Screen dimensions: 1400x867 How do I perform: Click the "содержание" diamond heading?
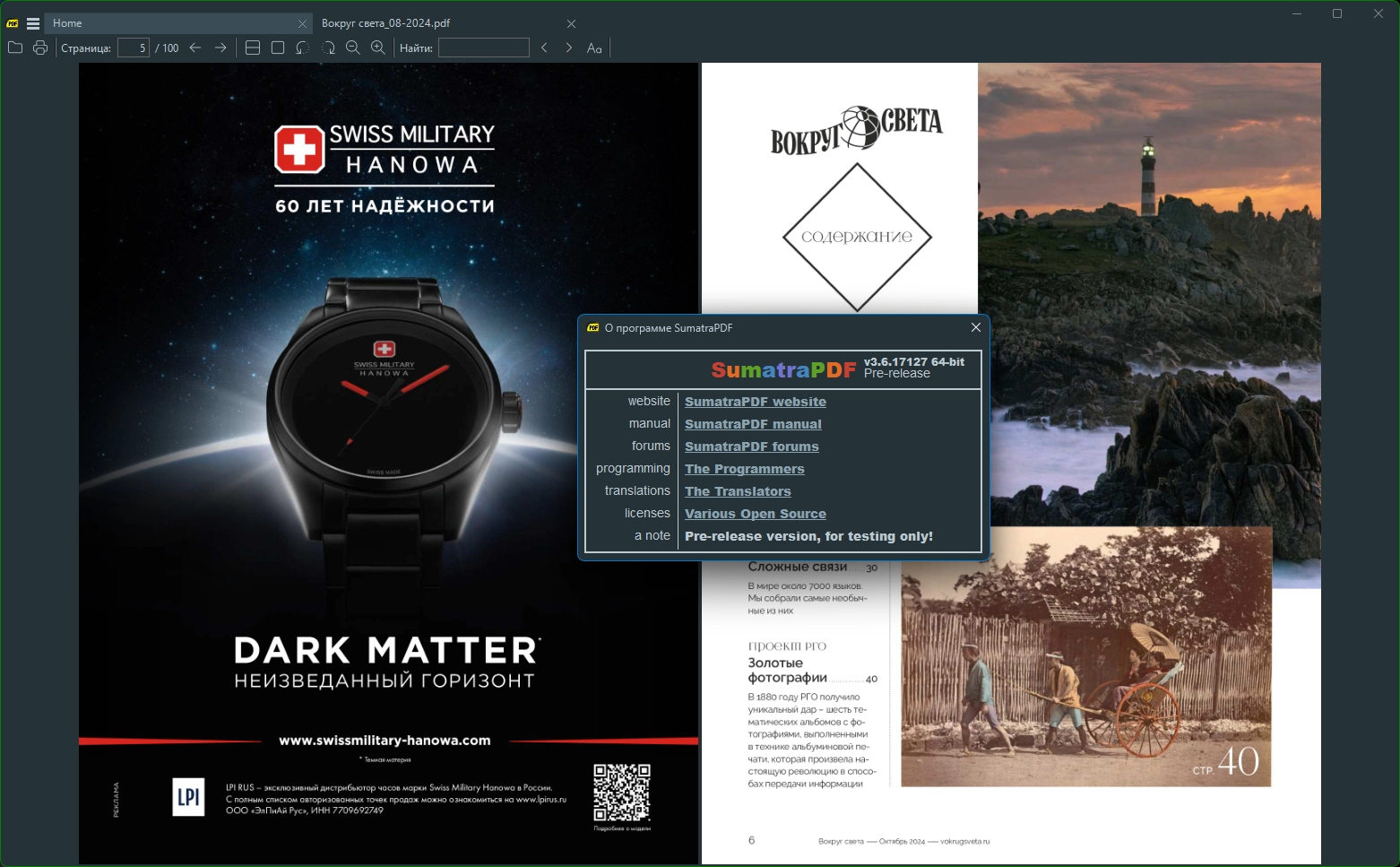(857, 237)
